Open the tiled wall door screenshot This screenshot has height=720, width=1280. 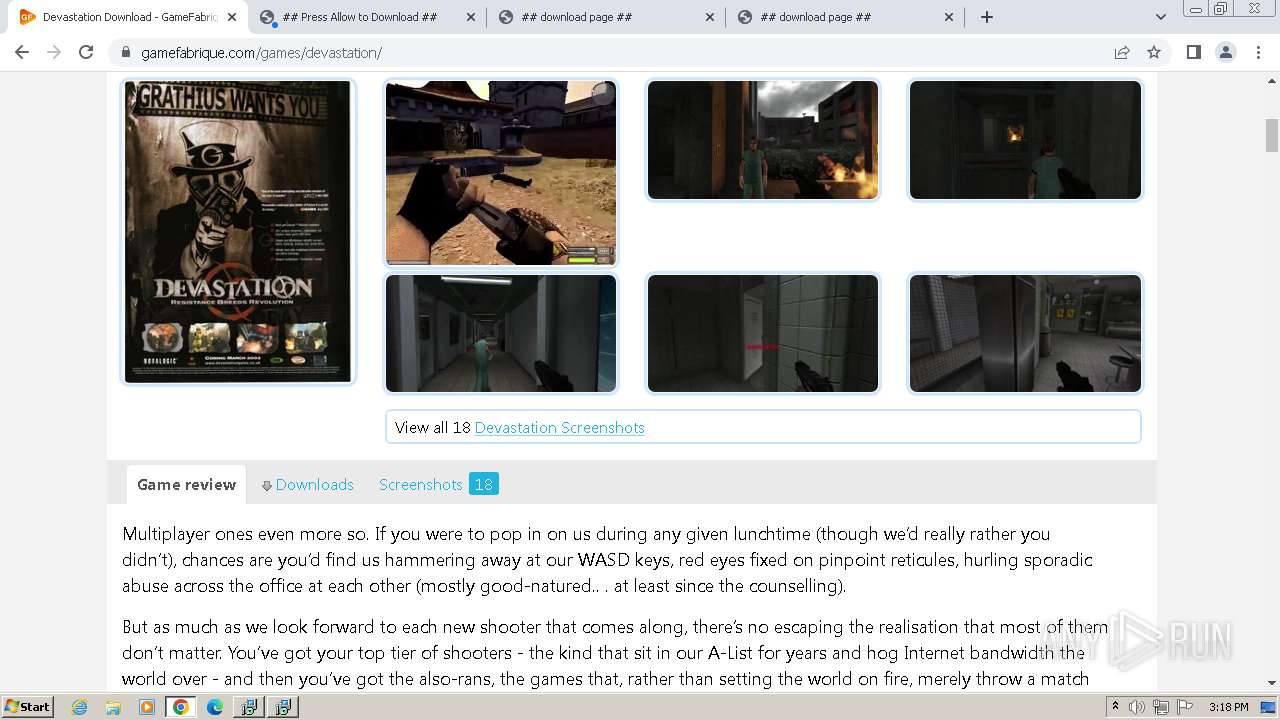[763, 333]
